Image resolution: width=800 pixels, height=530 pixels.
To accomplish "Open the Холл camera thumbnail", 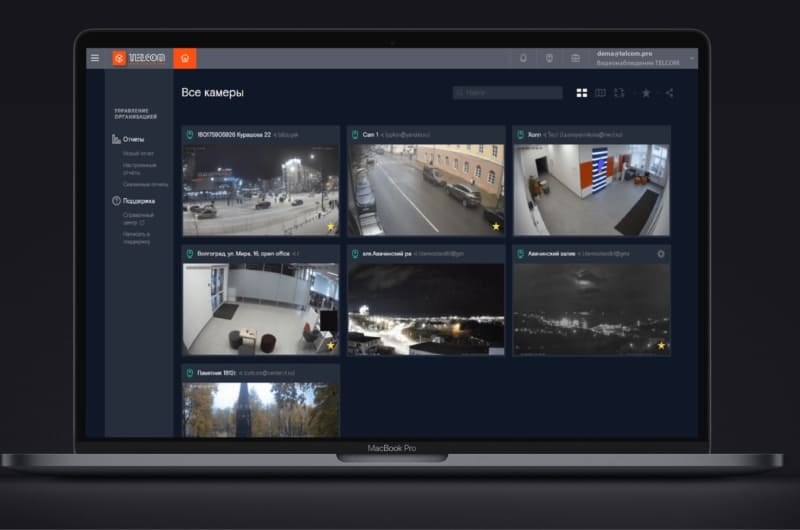I will tap(591, 190).
